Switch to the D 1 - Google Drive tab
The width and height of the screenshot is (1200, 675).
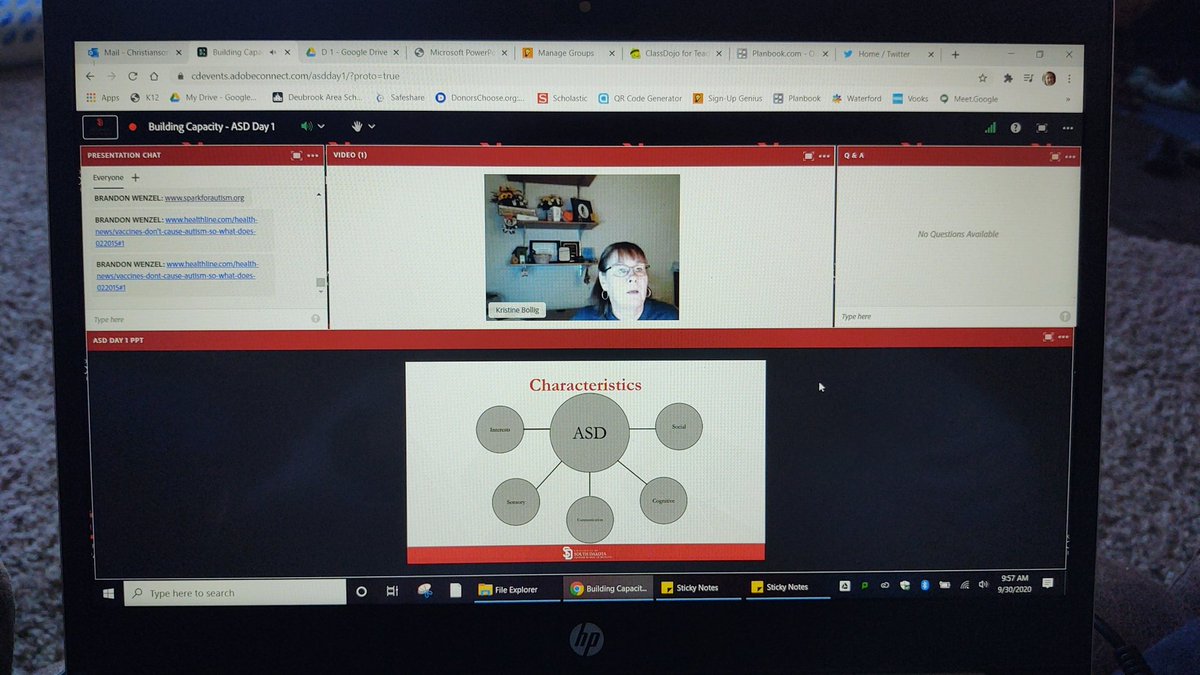(x=352, y=53)
